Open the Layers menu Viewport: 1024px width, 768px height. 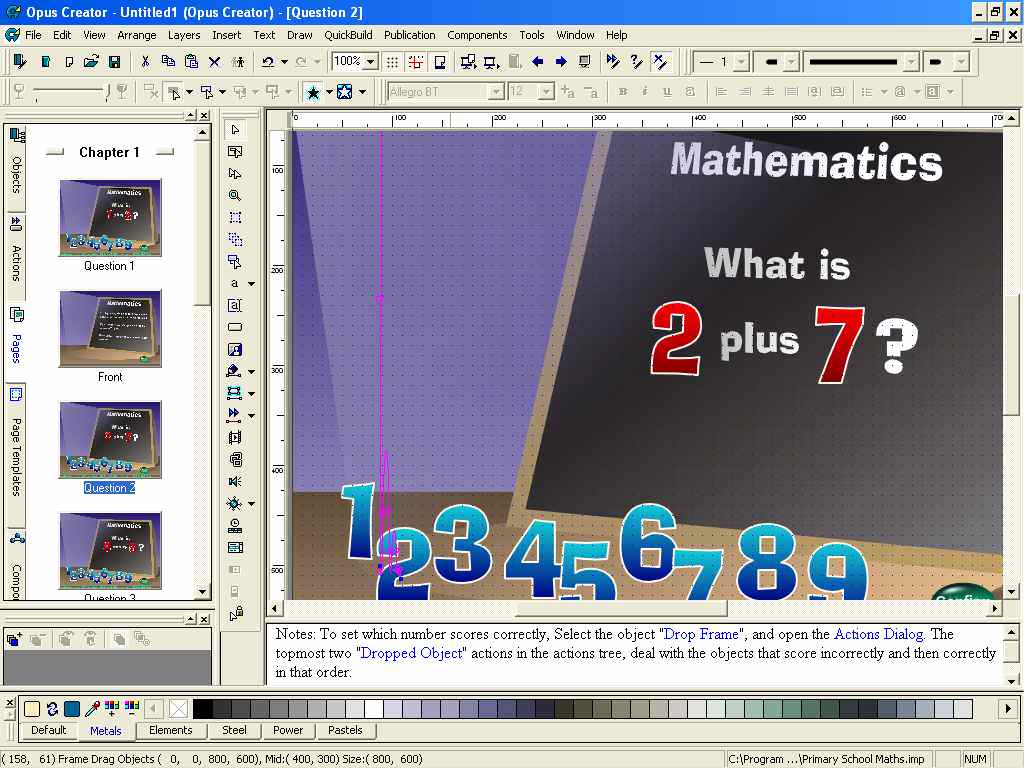[x=184, y=35]
